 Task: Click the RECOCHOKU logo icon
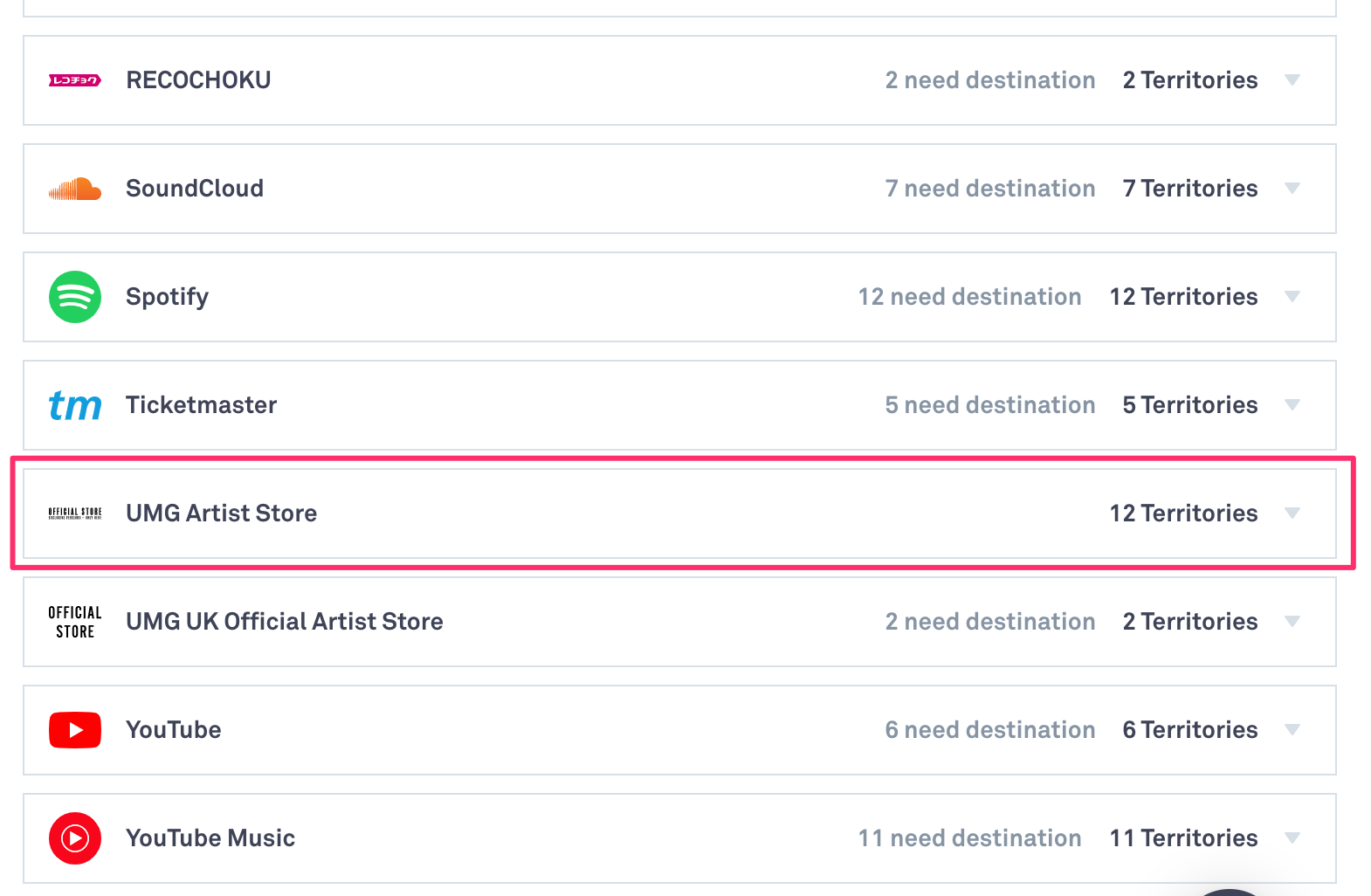pyautogui.click(x=75, y=80)
